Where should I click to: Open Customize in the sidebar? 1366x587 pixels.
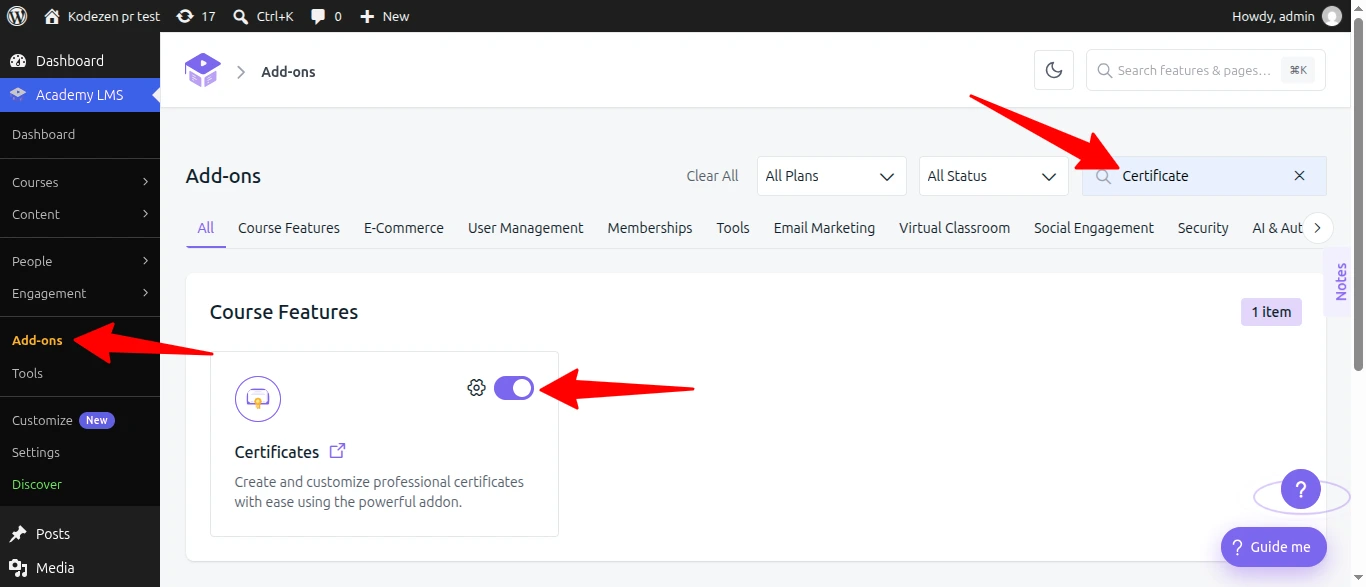[x=42, y=420]
